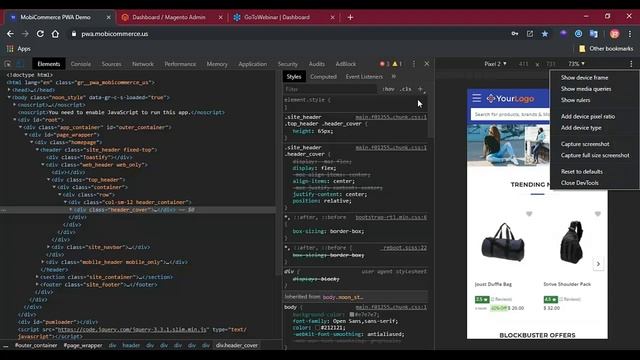The image size is (640, 360).
Task: Add new style rule plus icon
Action: click(x=420, y=89)
